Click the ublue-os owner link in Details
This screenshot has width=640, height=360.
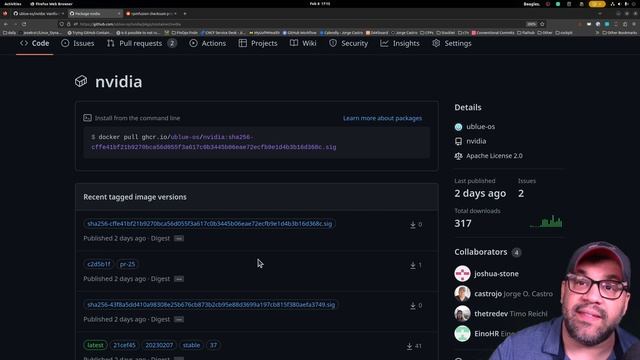click(x=480, y=127)
